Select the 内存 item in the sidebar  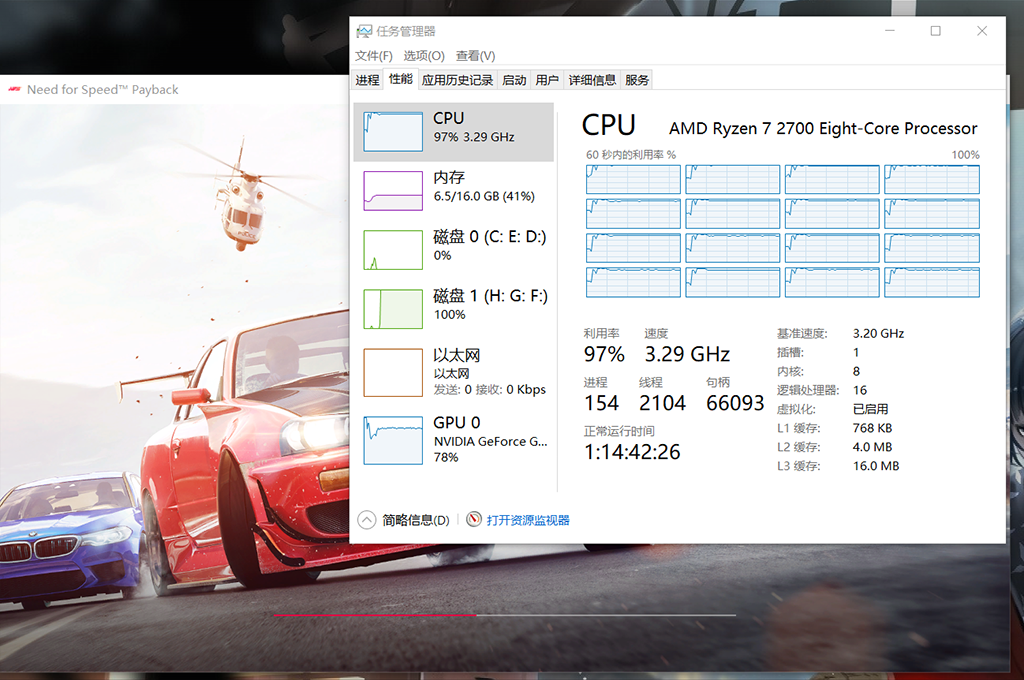454,191
